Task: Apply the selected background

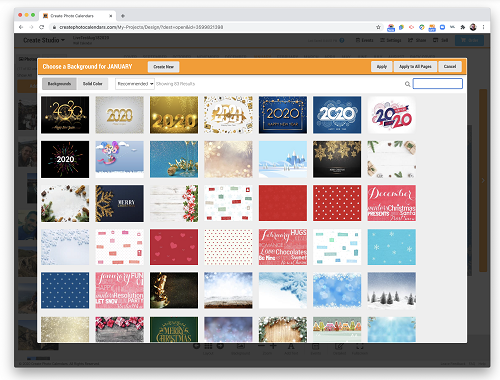Action: click(382, 67)
